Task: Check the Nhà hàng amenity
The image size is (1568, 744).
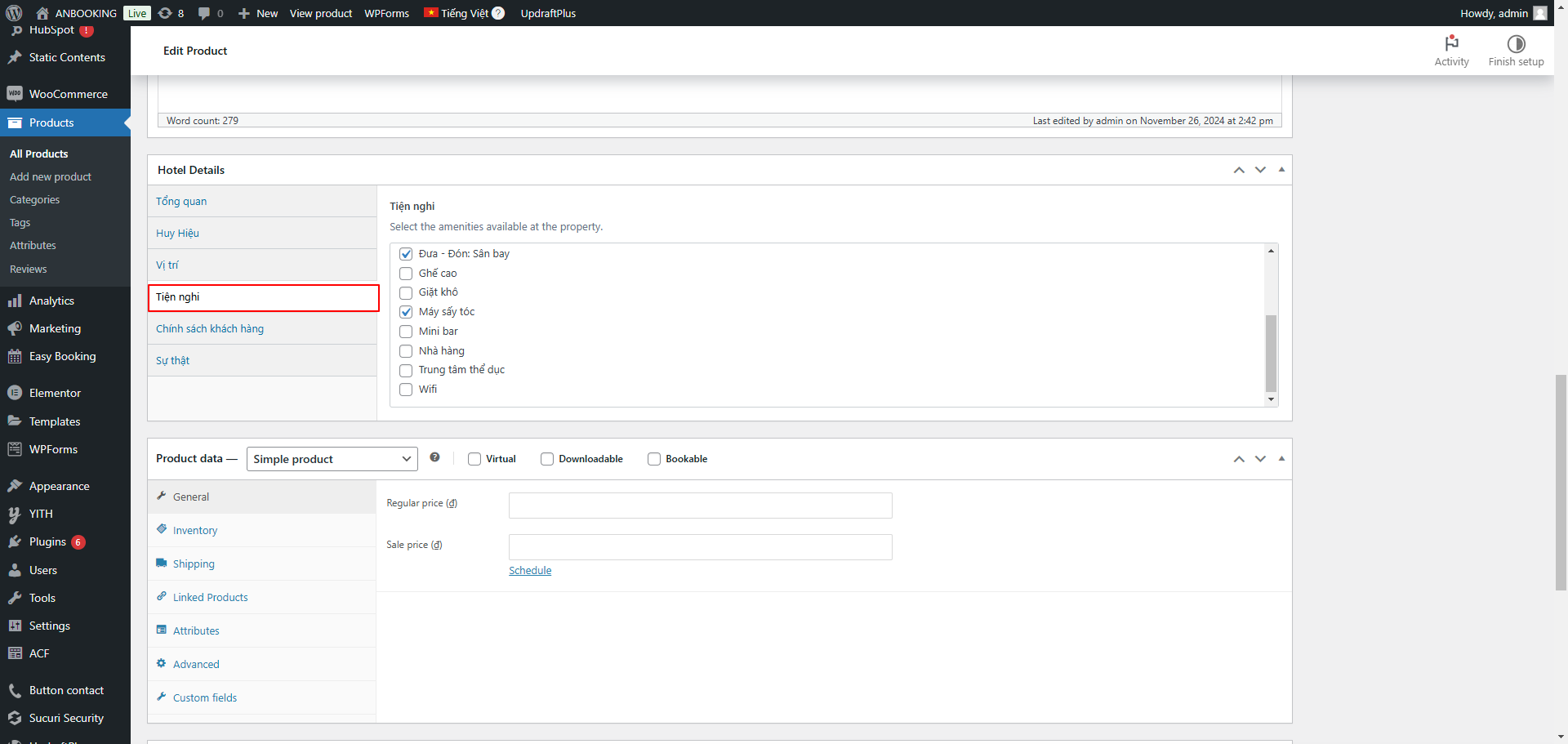Action: click(406, 351)
